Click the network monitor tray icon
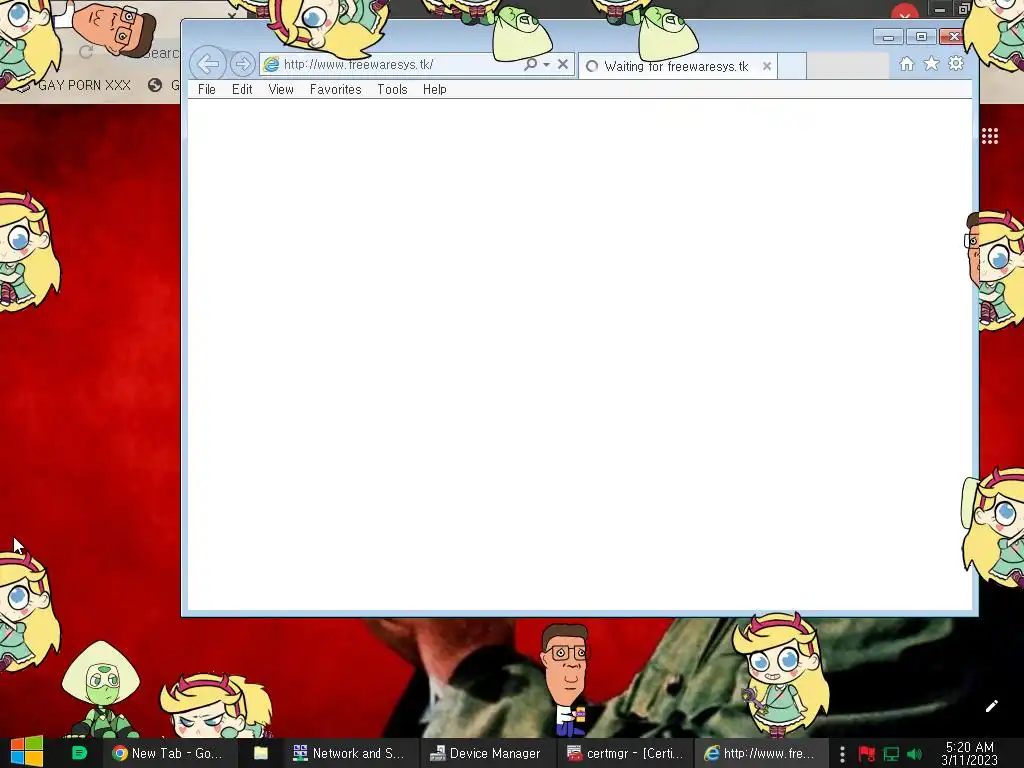 [891, 754]
